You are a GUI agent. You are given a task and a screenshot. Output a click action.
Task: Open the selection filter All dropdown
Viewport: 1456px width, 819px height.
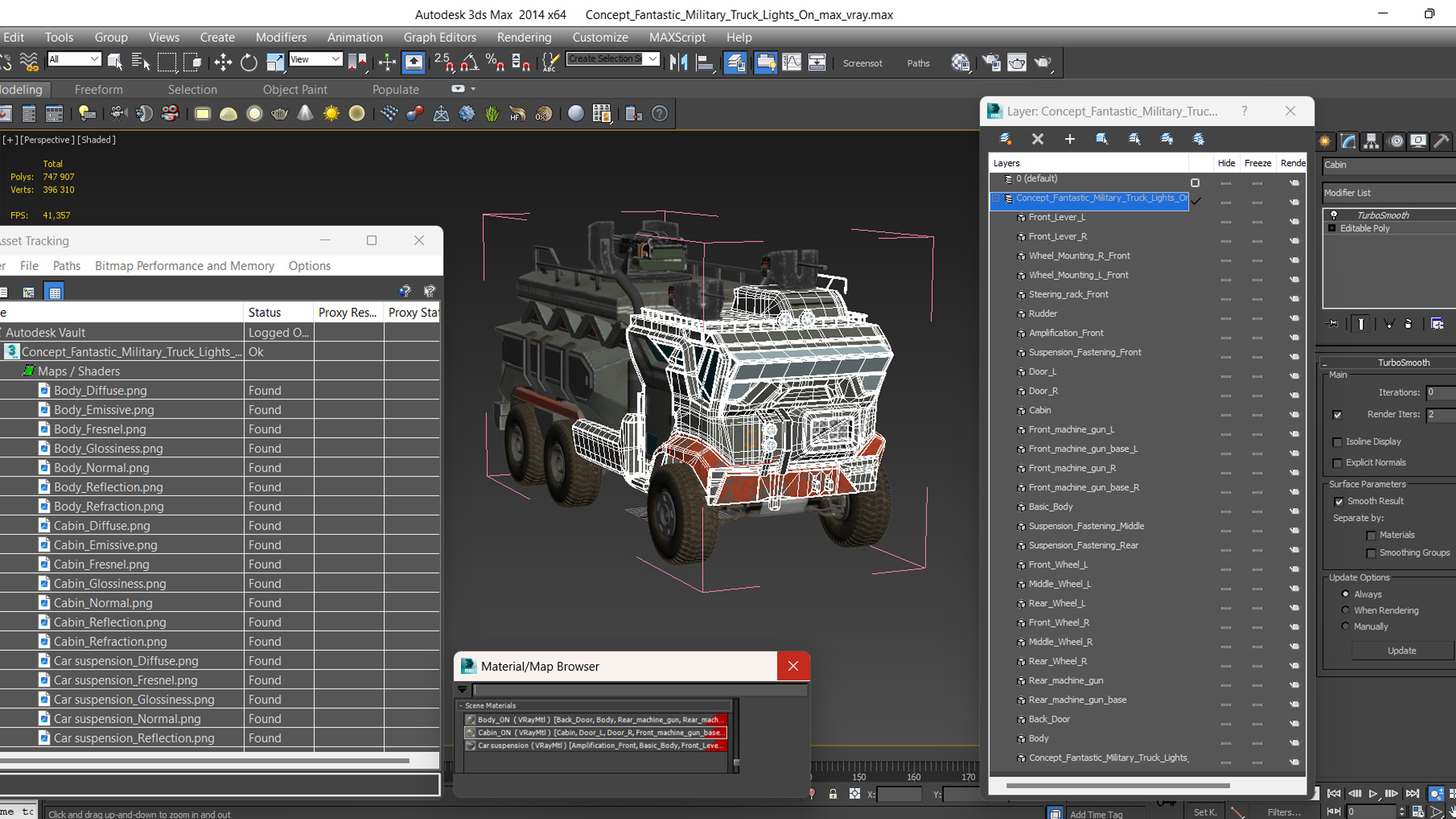(74, 59)
